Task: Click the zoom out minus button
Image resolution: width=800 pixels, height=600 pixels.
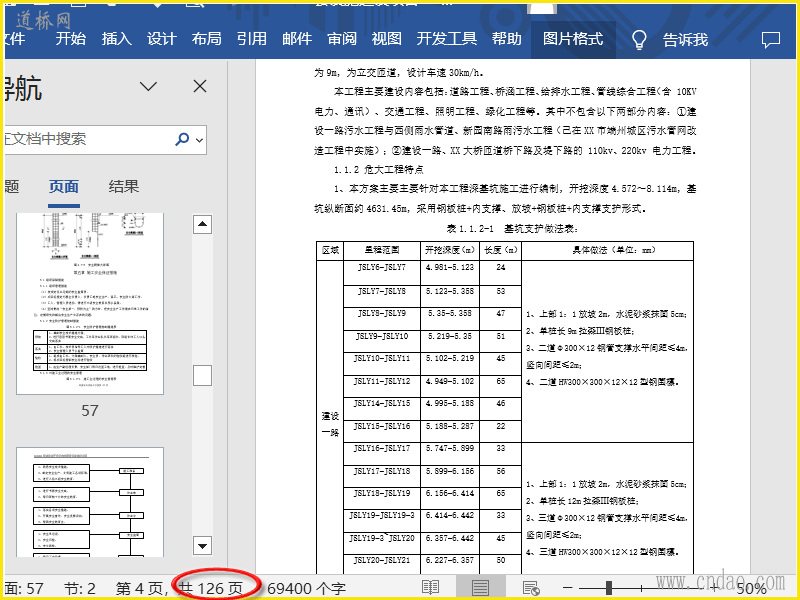Action: tap(568, 588)
